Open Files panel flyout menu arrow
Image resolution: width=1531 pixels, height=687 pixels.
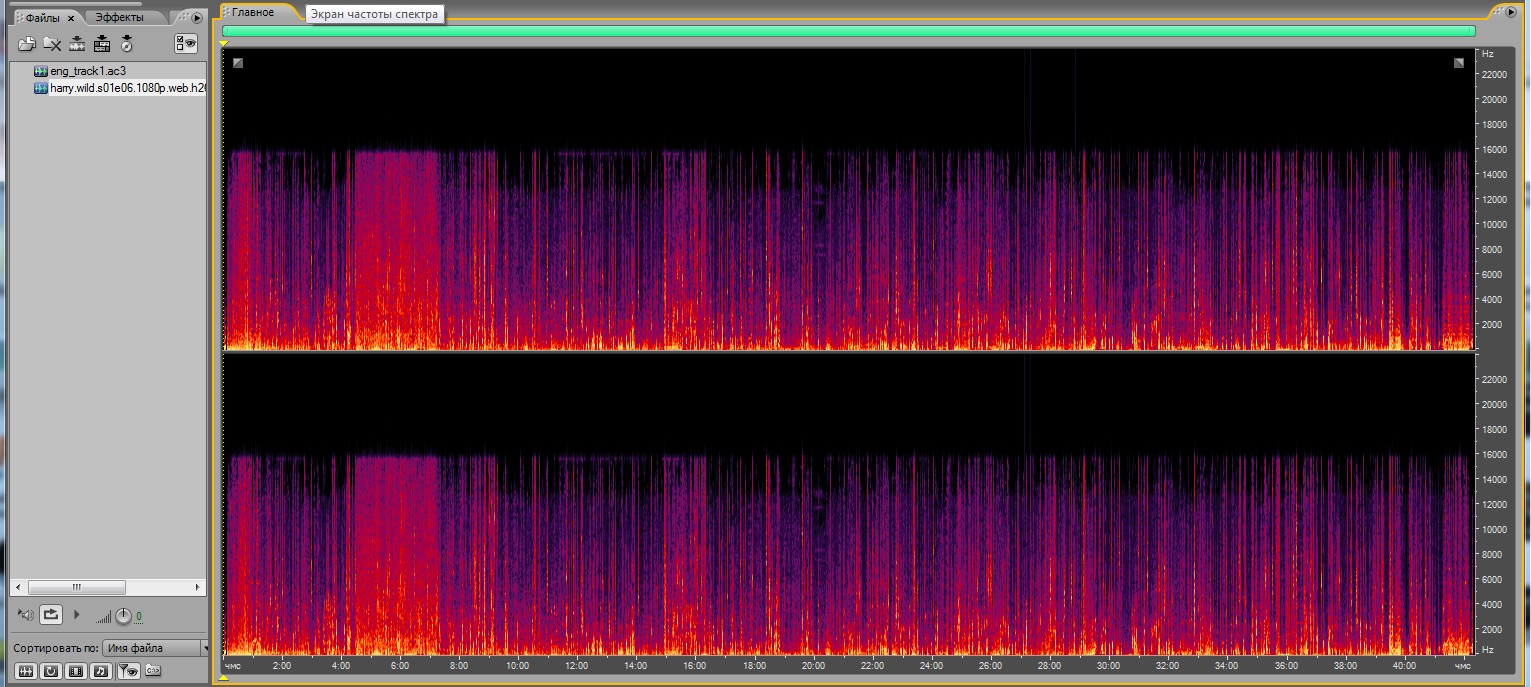point(197,17)
